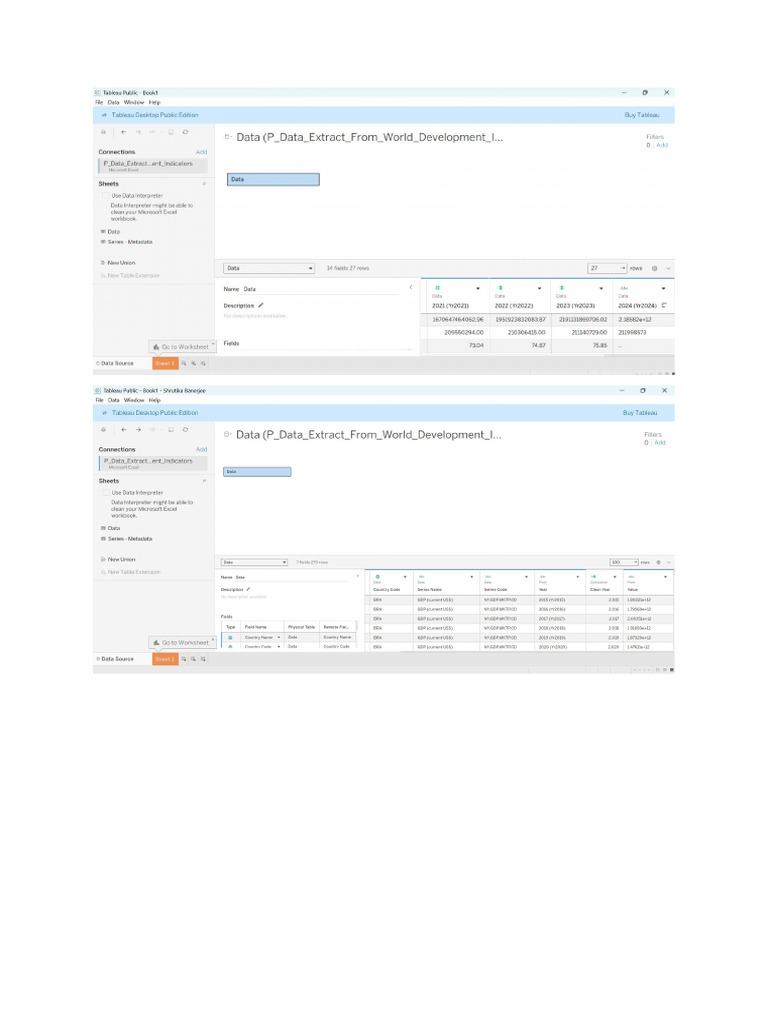
Task: Click the Abc type icon above 2024 (Yr2024) column
Action: click(x=624, y=288)
